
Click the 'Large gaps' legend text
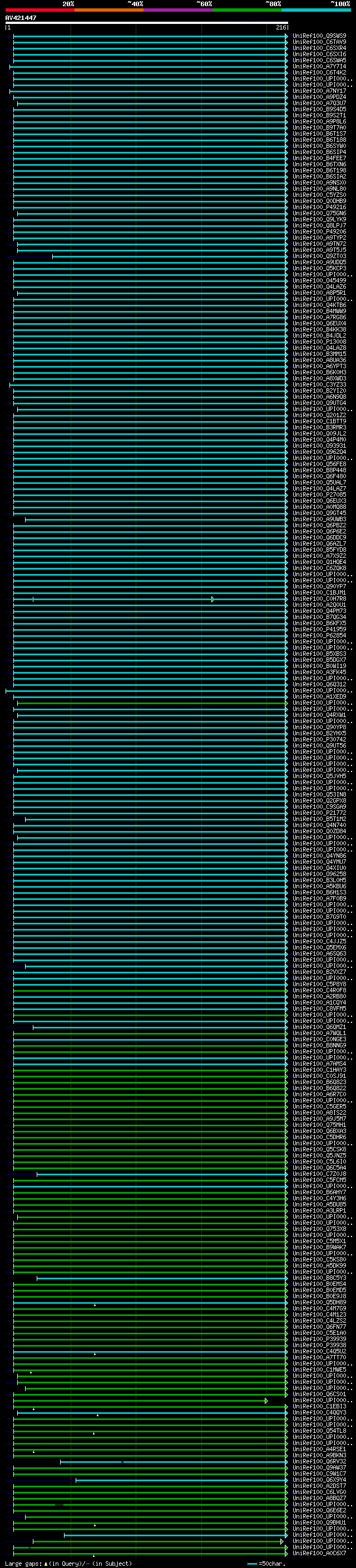pyautogui.click(x=24, y=1564)
